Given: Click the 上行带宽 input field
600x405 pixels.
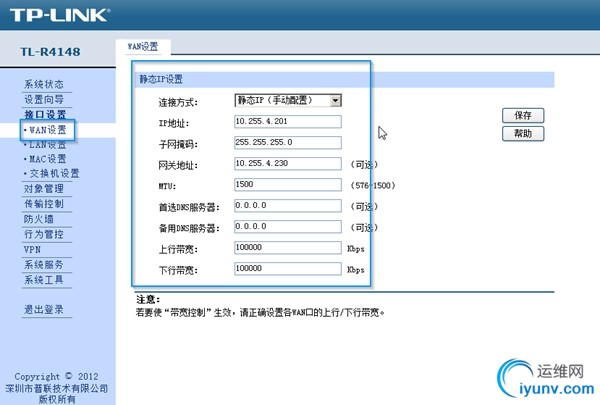Looking at the screenshot, I should pos(288,248).
